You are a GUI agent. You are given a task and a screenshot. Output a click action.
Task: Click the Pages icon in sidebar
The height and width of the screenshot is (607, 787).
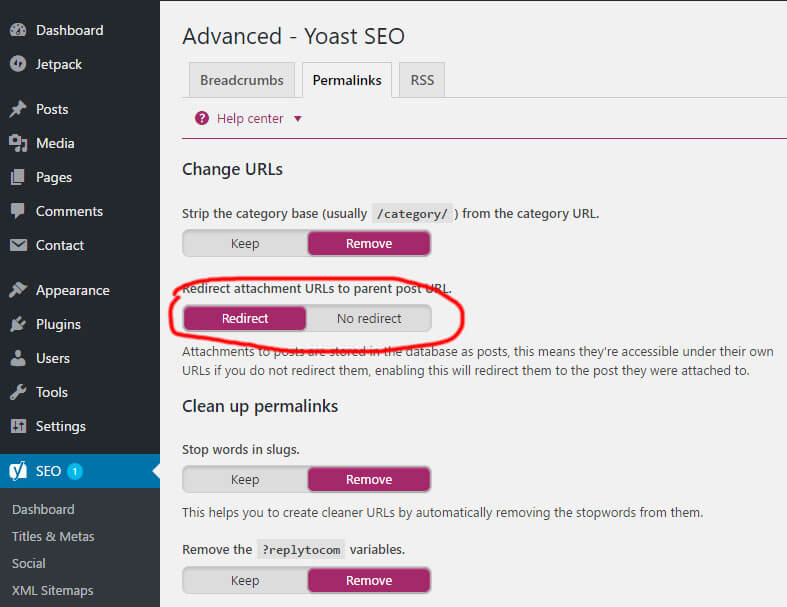point(18,177)
